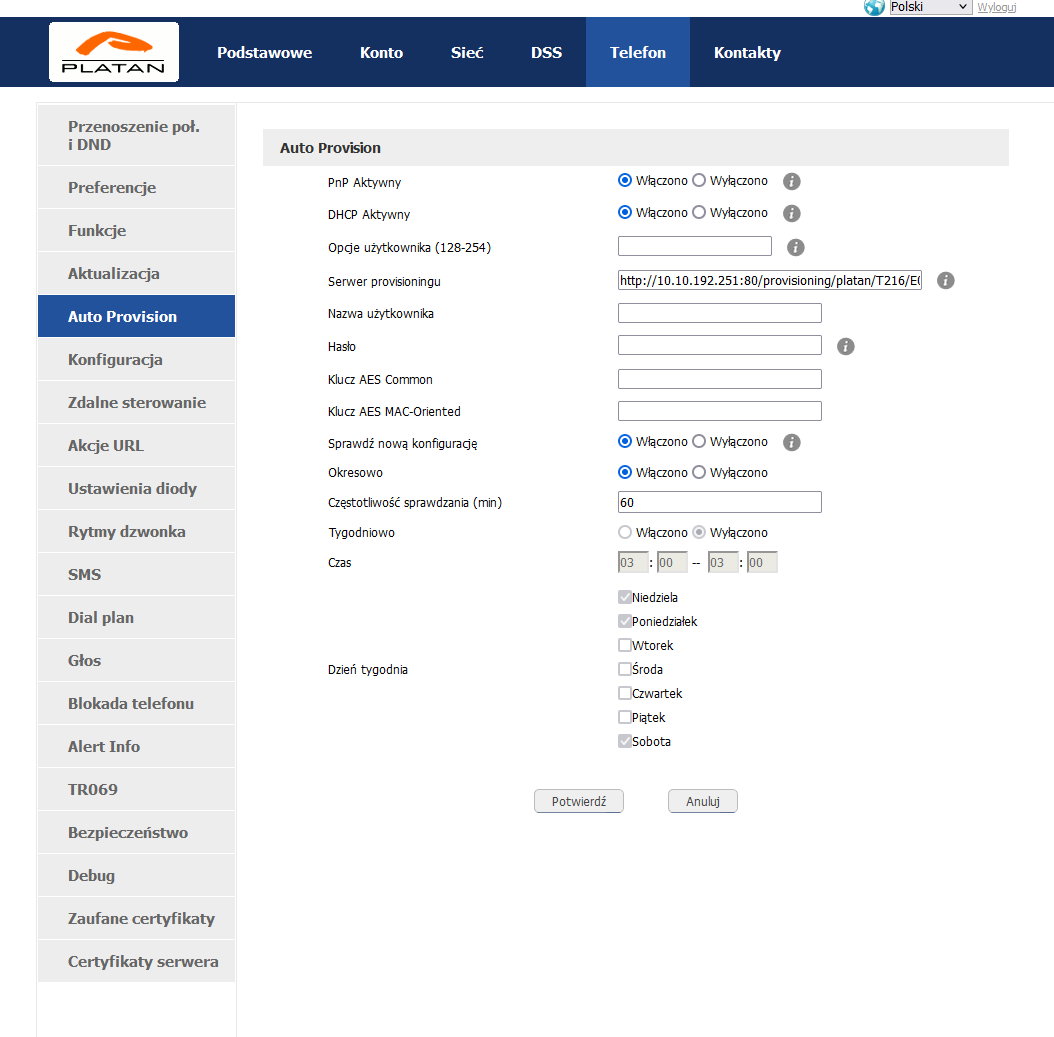The height and width of the screenshot is (1037, 1054).
Task: Open the Telefon tab
Action: coord(637,52)
